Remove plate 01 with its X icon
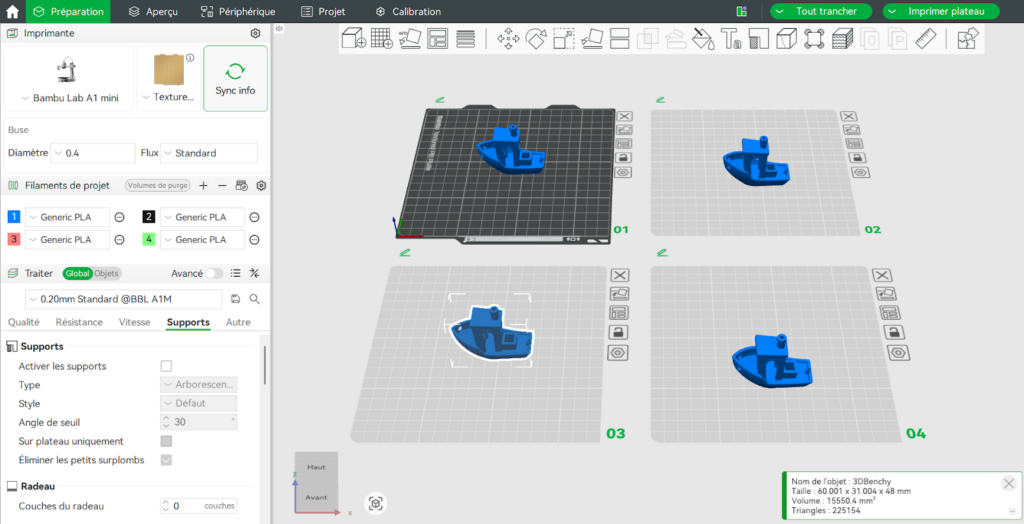Screen dimensions: 1024x524 click(624, 116)
